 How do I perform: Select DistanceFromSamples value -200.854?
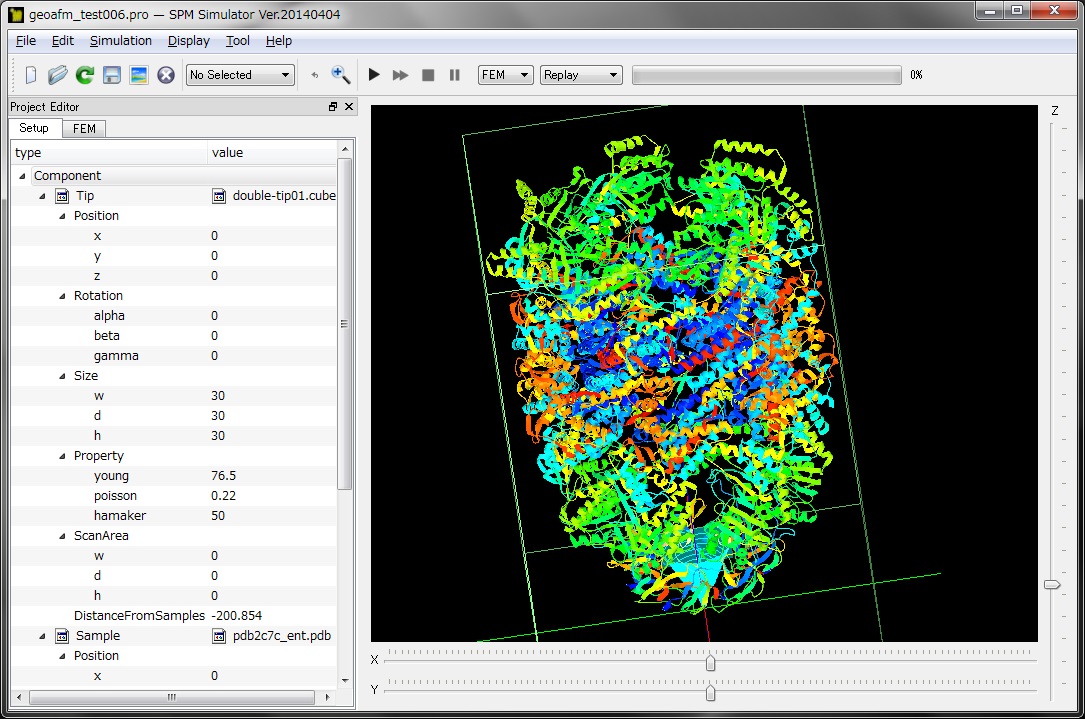237,616
